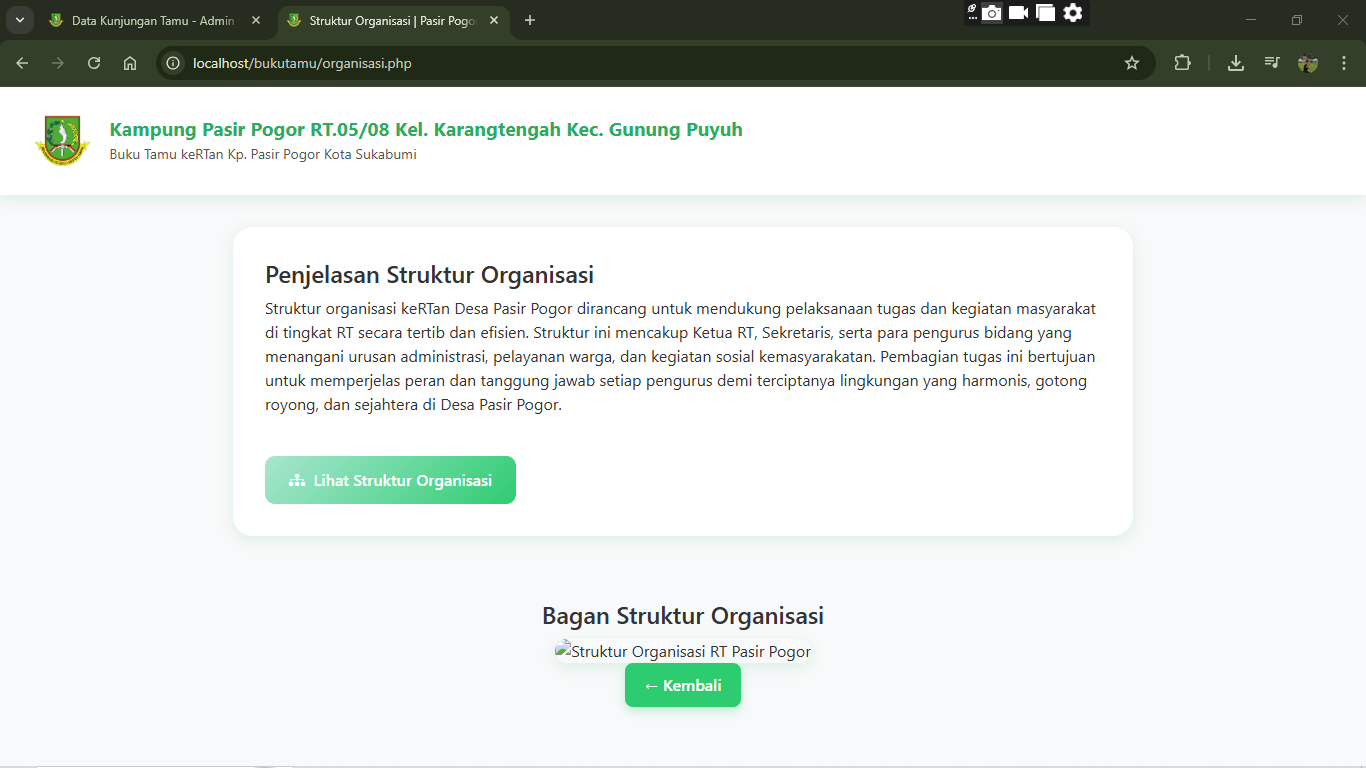Go to the browser home page
This screenshot has width=1366, height=768.
point(130,63)
